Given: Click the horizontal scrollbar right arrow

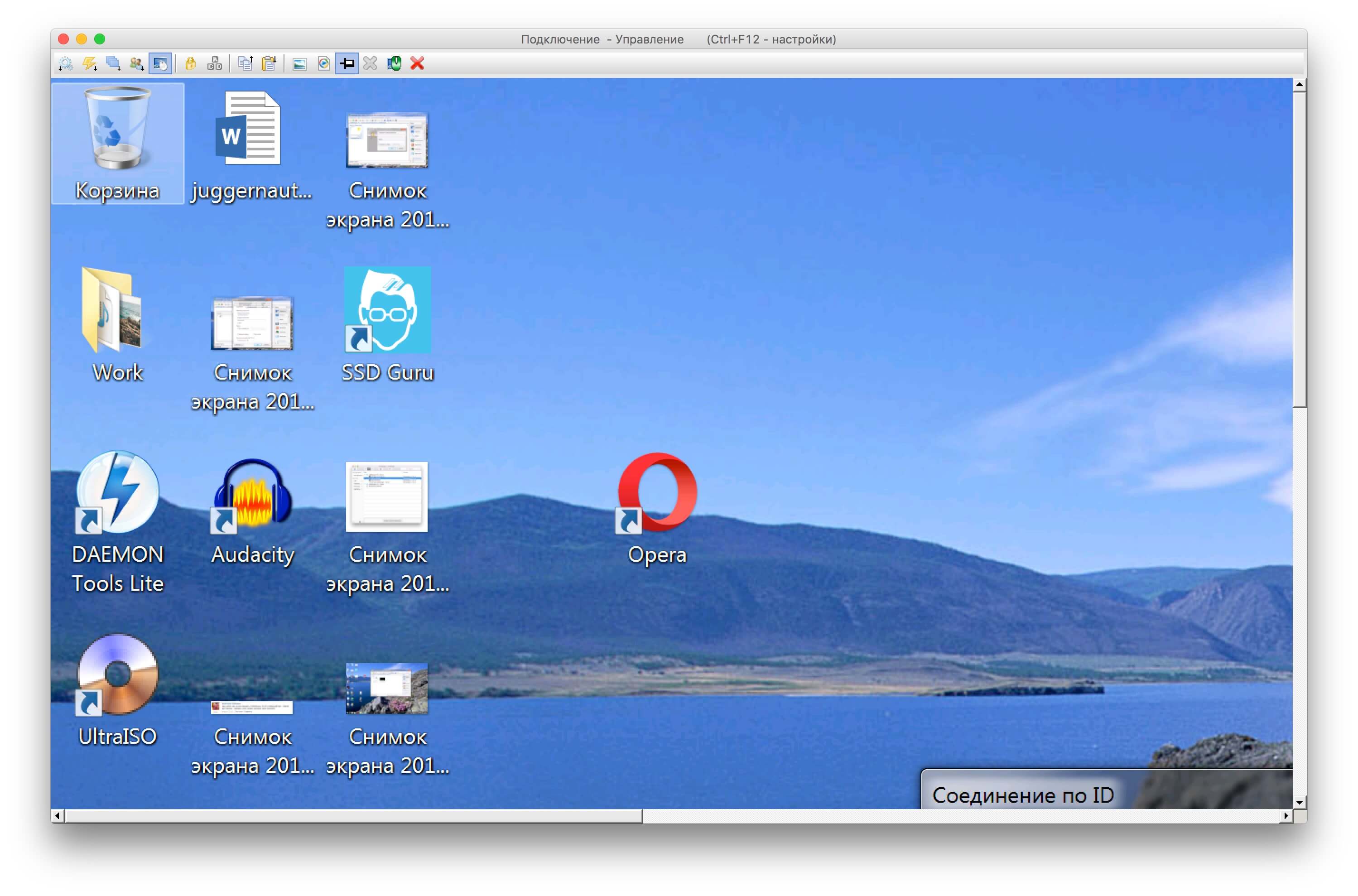Looking at the screenshot, I should tap(1286, 816).
